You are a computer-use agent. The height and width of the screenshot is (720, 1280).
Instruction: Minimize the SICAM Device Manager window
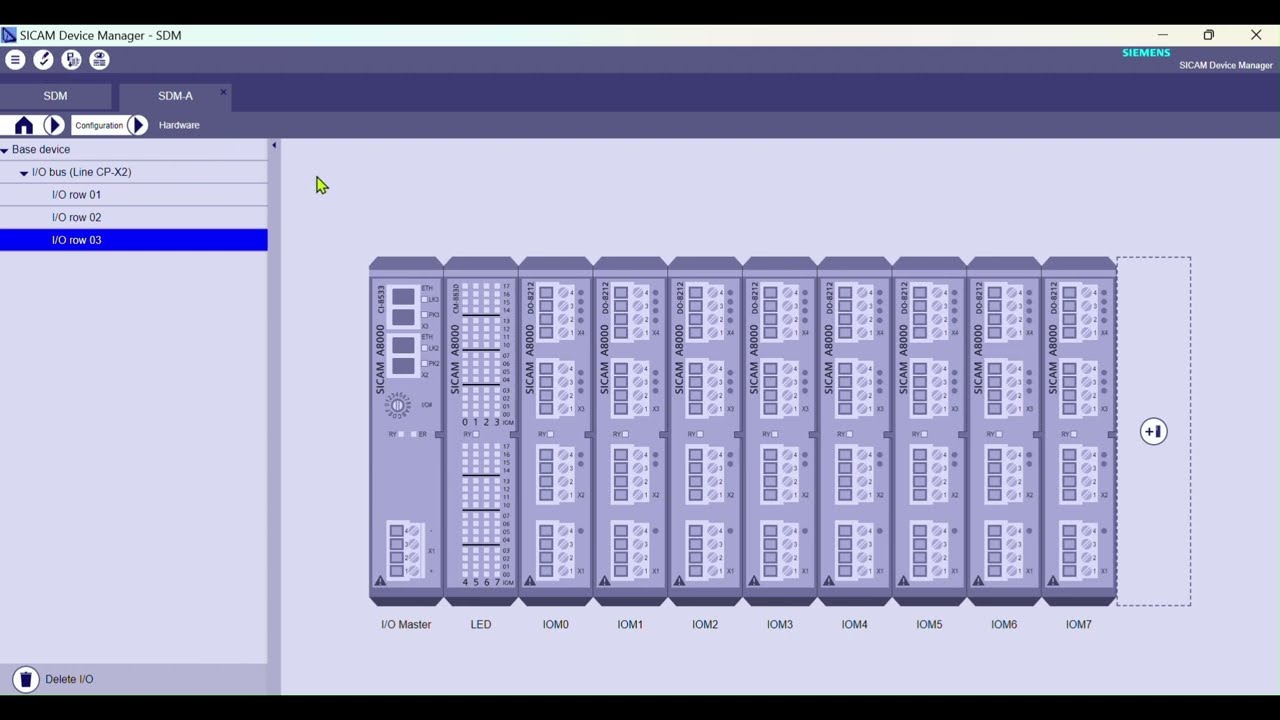(1162, 35)
